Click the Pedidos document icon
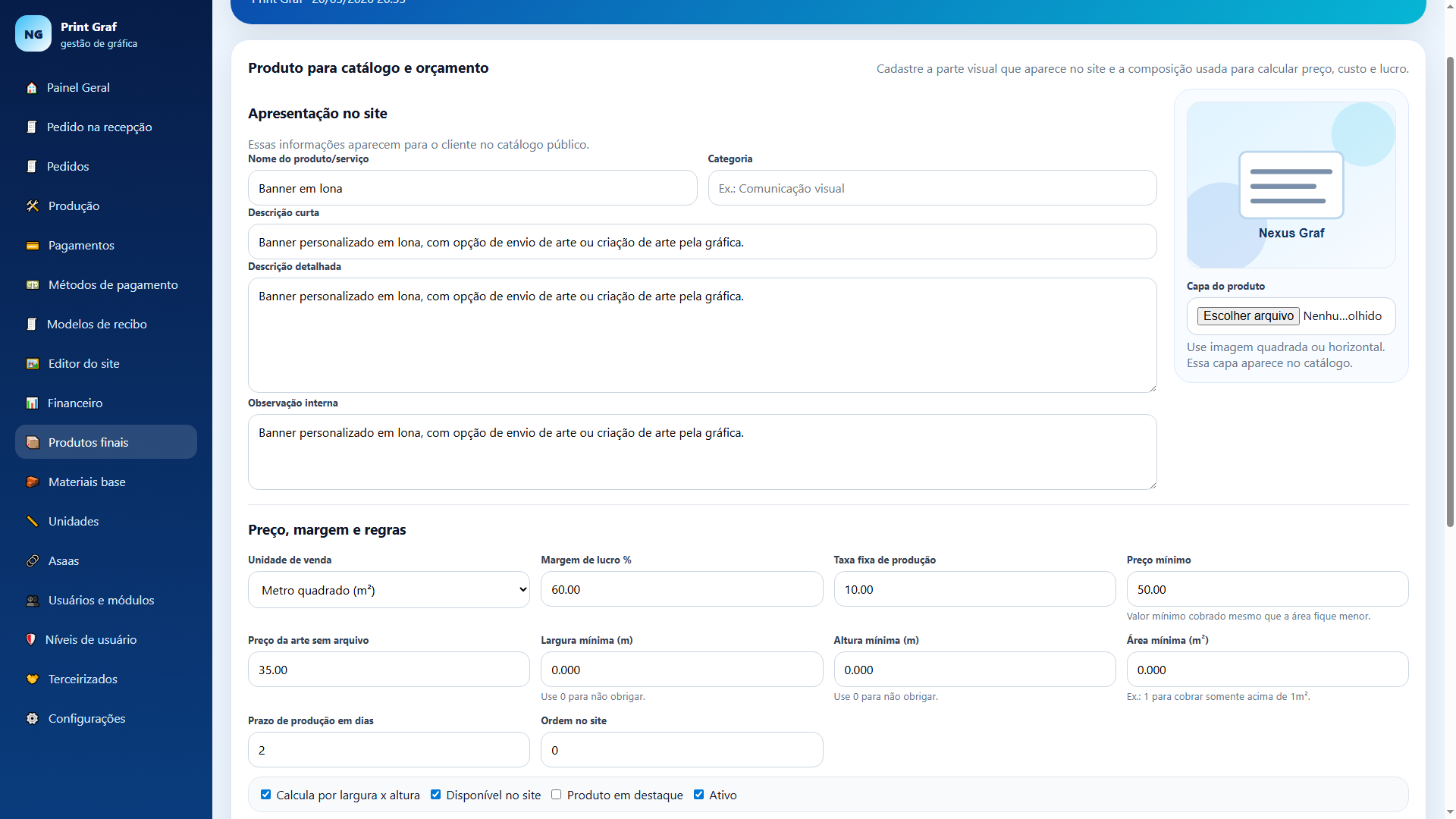 point(32,167)
